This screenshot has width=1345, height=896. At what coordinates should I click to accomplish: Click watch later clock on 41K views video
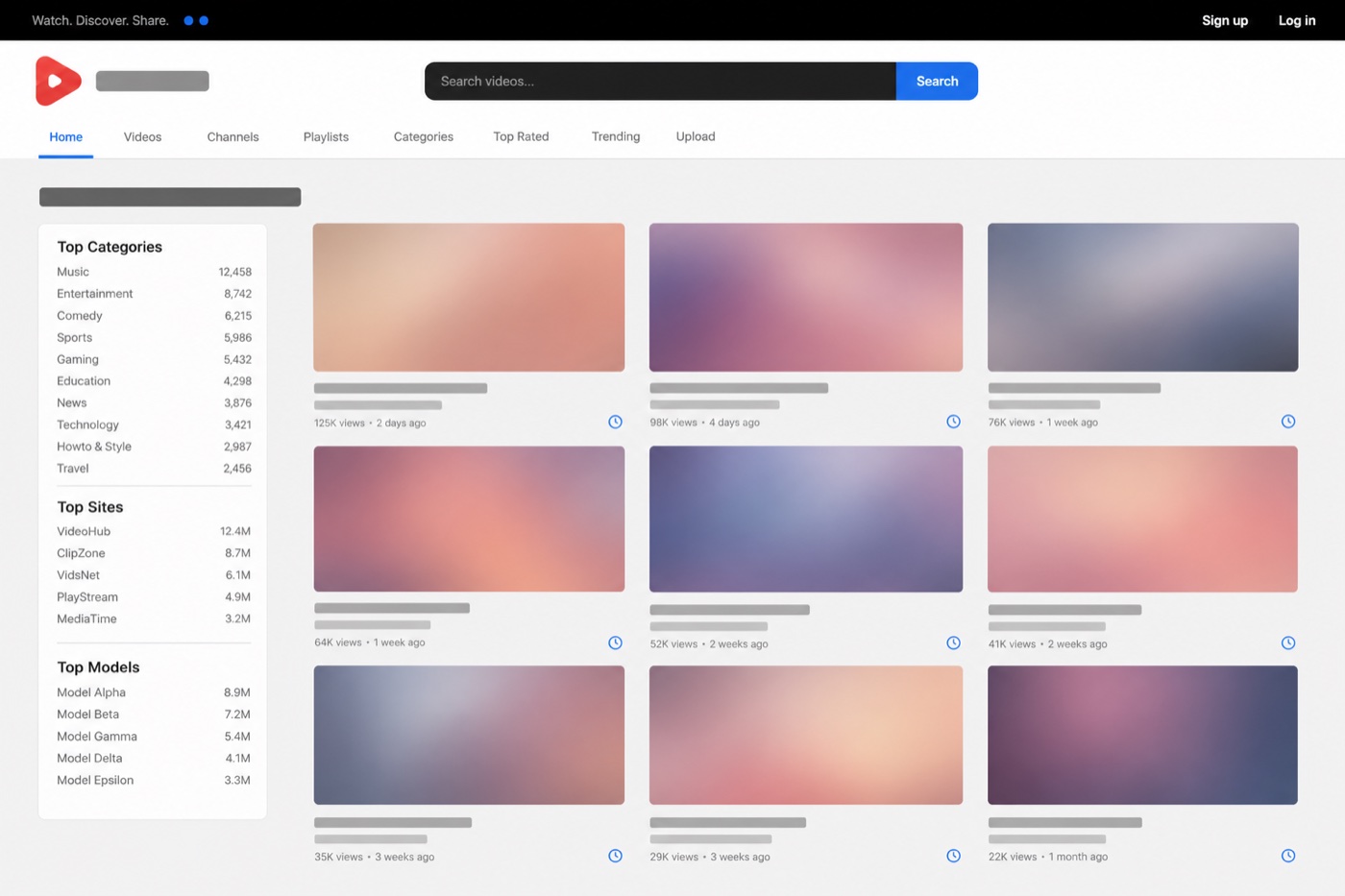tap(1288, 642)
